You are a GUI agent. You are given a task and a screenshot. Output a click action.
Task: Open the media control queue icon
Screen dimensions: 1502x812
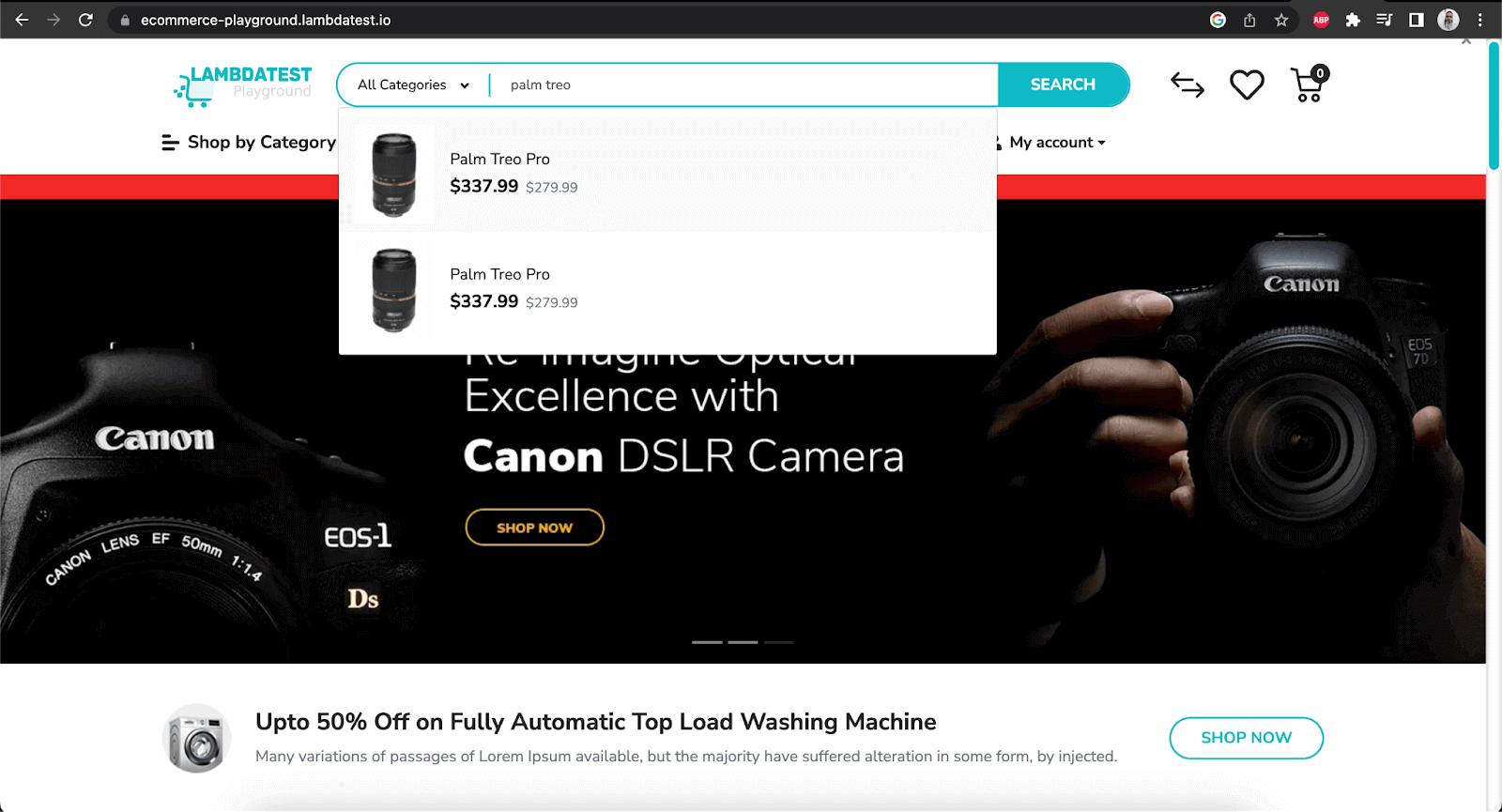1384,20
